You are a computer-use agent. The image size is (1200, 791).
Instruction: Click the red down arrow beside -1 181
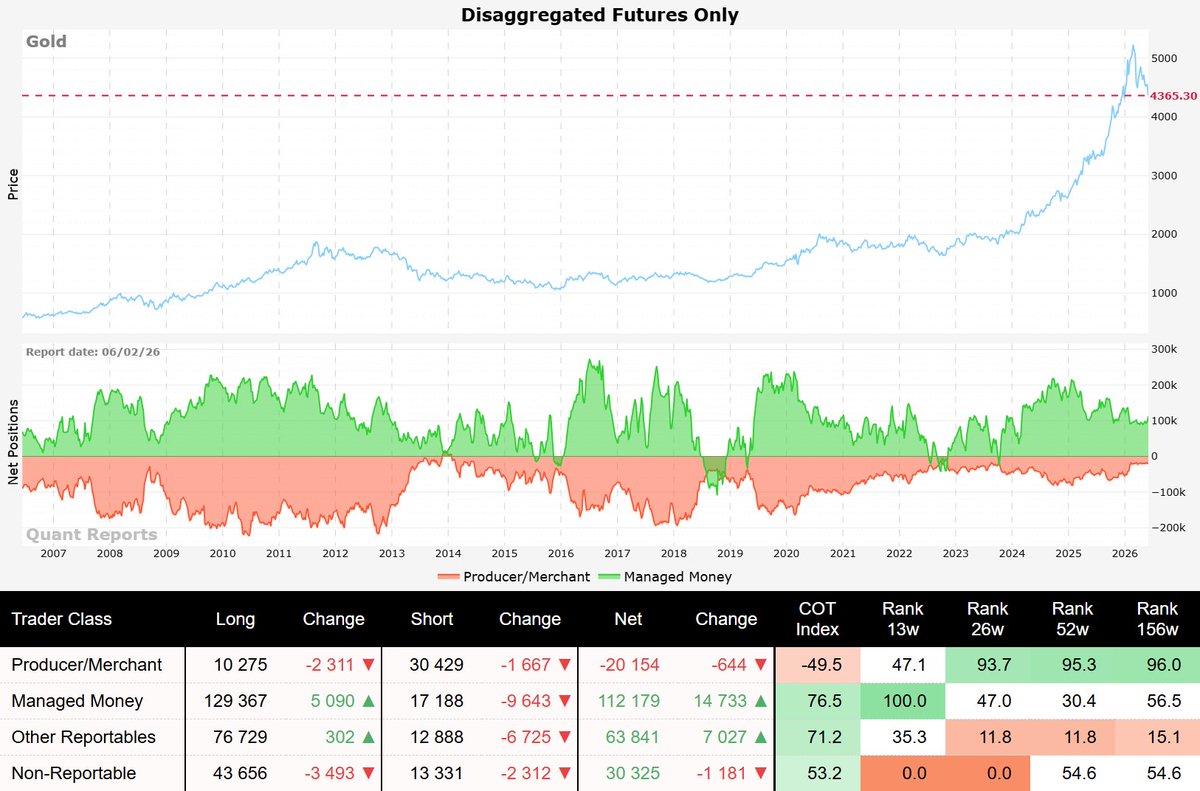(x=762, y=773)
